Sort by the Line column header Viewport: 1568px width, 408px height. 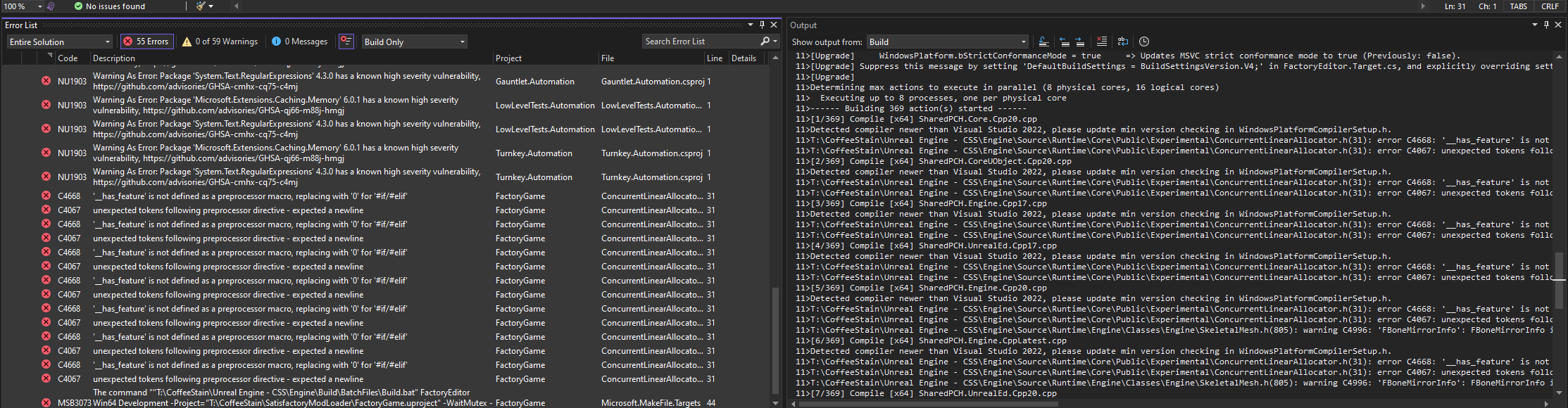[715, 58]
